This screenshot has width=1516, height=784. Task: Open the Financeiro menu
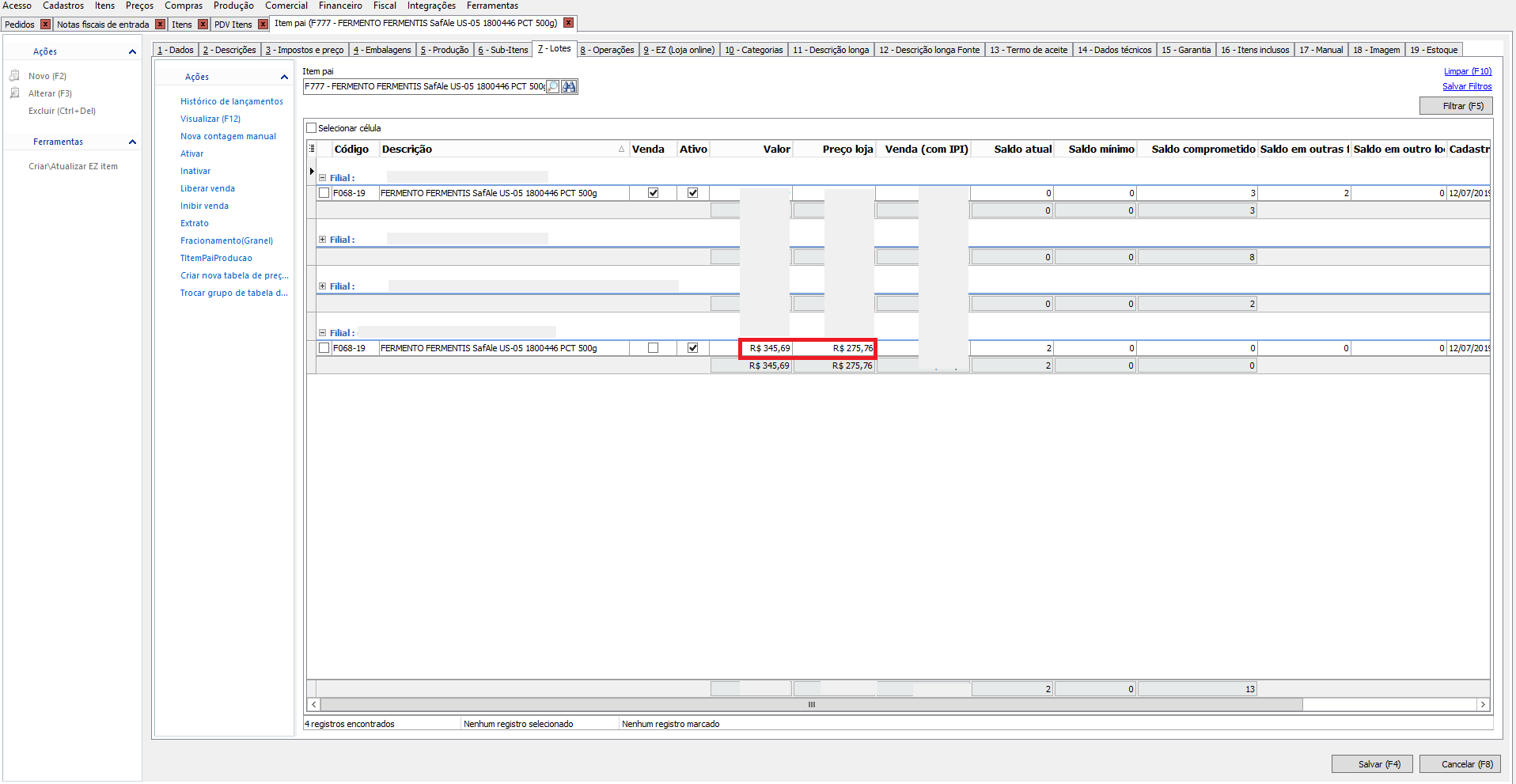[340, 6]
